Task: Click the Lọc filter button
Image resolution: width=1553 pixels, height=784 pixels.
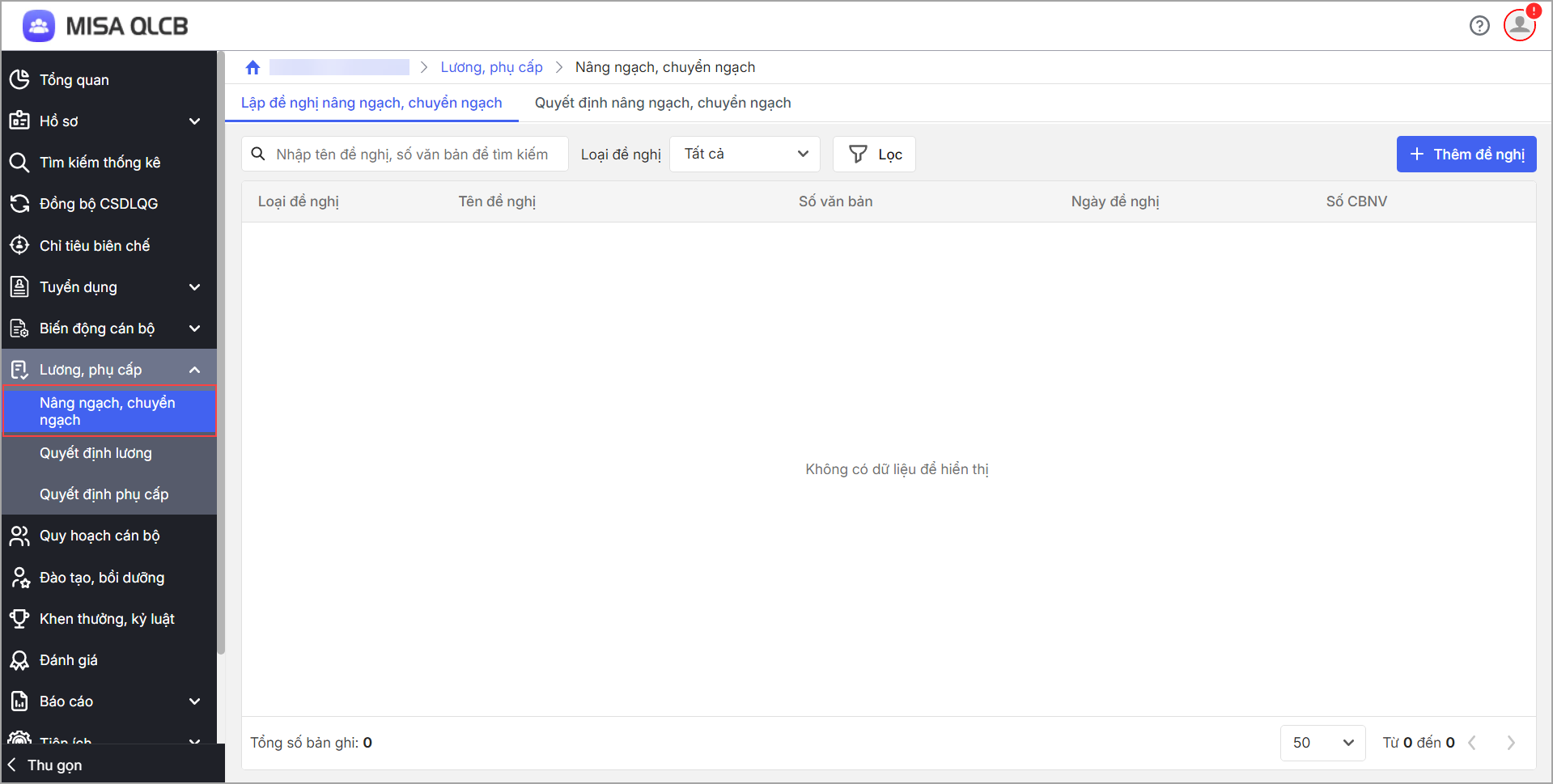Action: click(x=874, y=155)
